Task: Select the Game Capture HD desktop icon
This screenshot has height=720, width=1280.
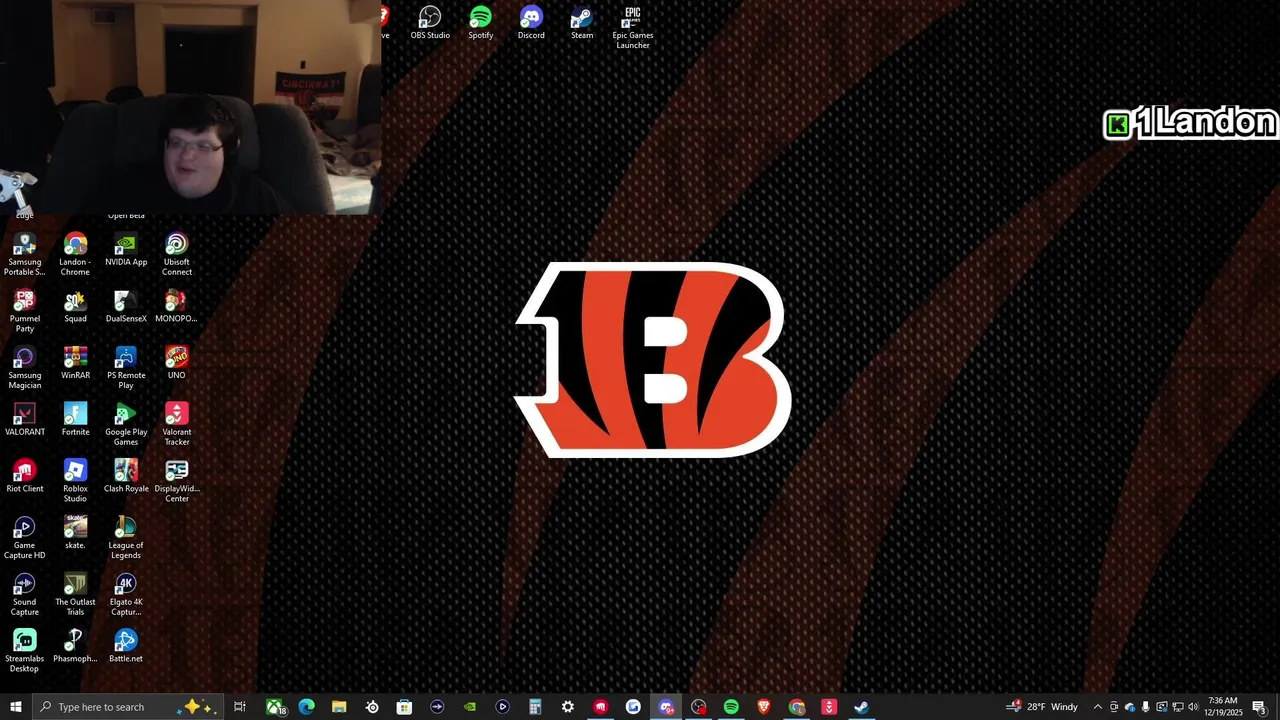Action: click(25, 539)
